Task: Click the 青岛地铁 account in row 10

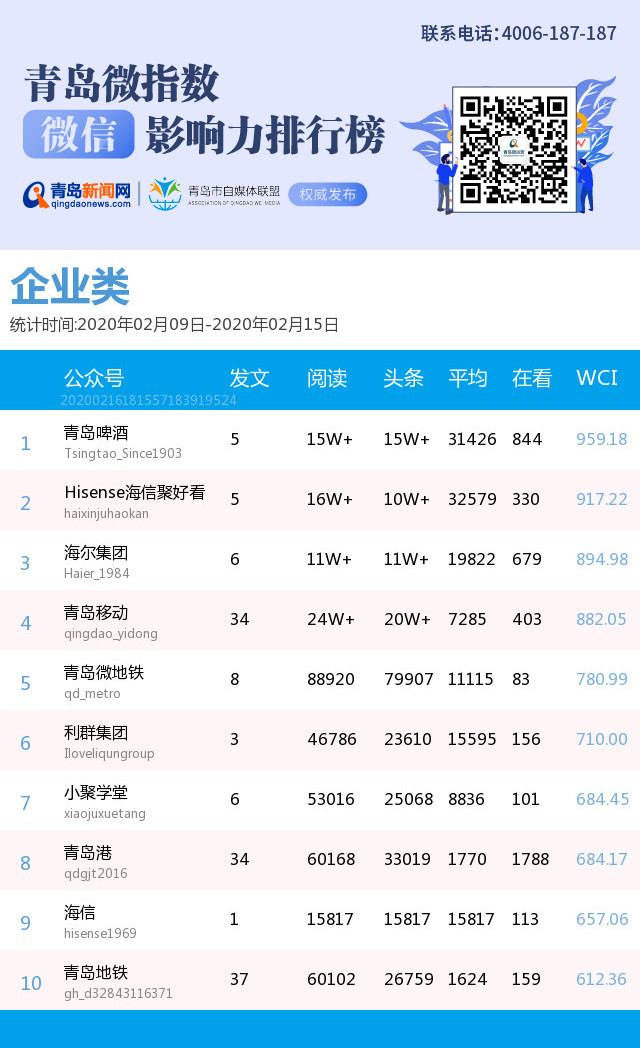Action: coord(96,973)
